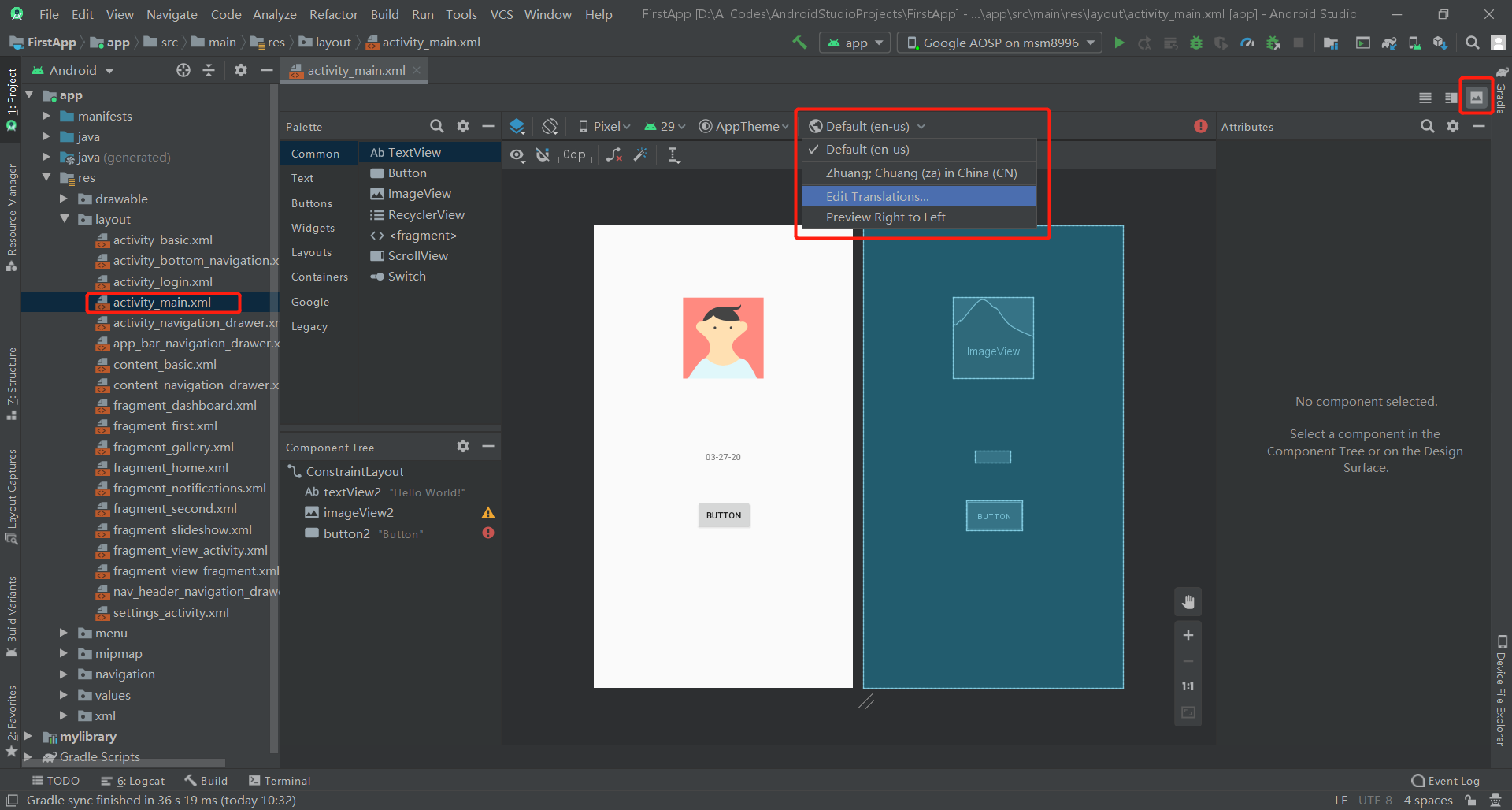Image resolution: width=1512 pixels, height=810 pixels.
Task: Expand the values folder
Action: [x=64, y=695]
